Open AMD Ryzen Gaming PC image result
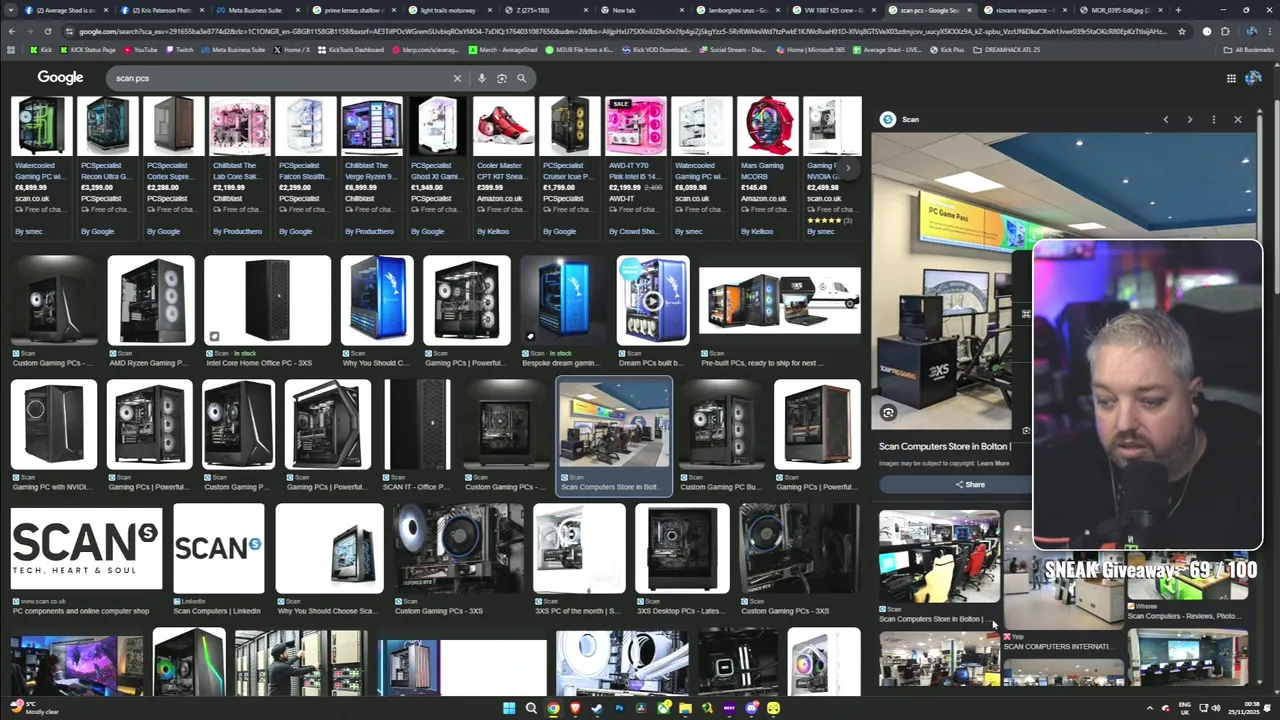This screenshot has height=720, width=1280. (151, 300)
